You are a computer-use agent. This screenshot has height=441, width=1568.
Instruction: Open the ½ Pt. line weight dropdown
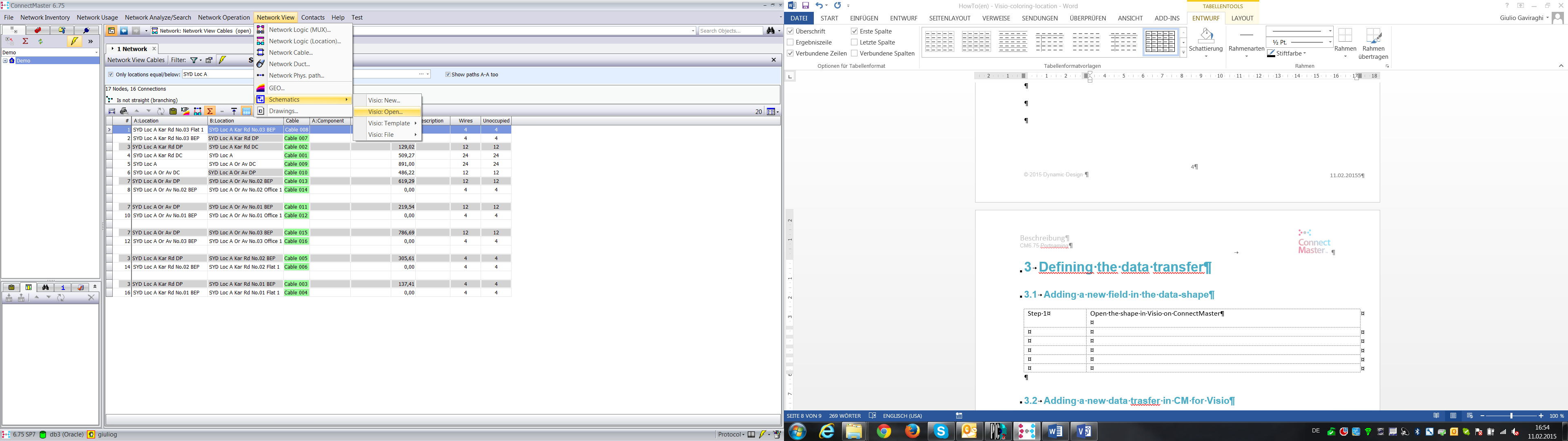coord(1330,42)
